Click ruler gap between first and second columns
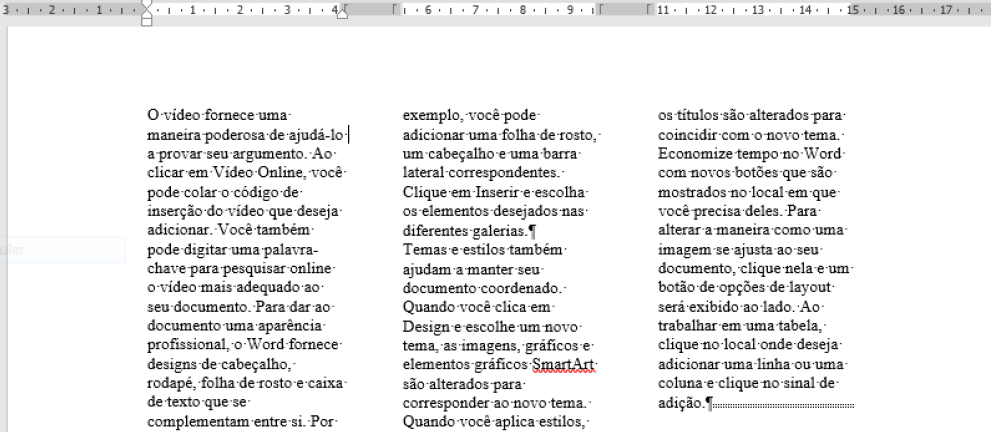Viewport: 993px width, 436px height. point(370,10)
